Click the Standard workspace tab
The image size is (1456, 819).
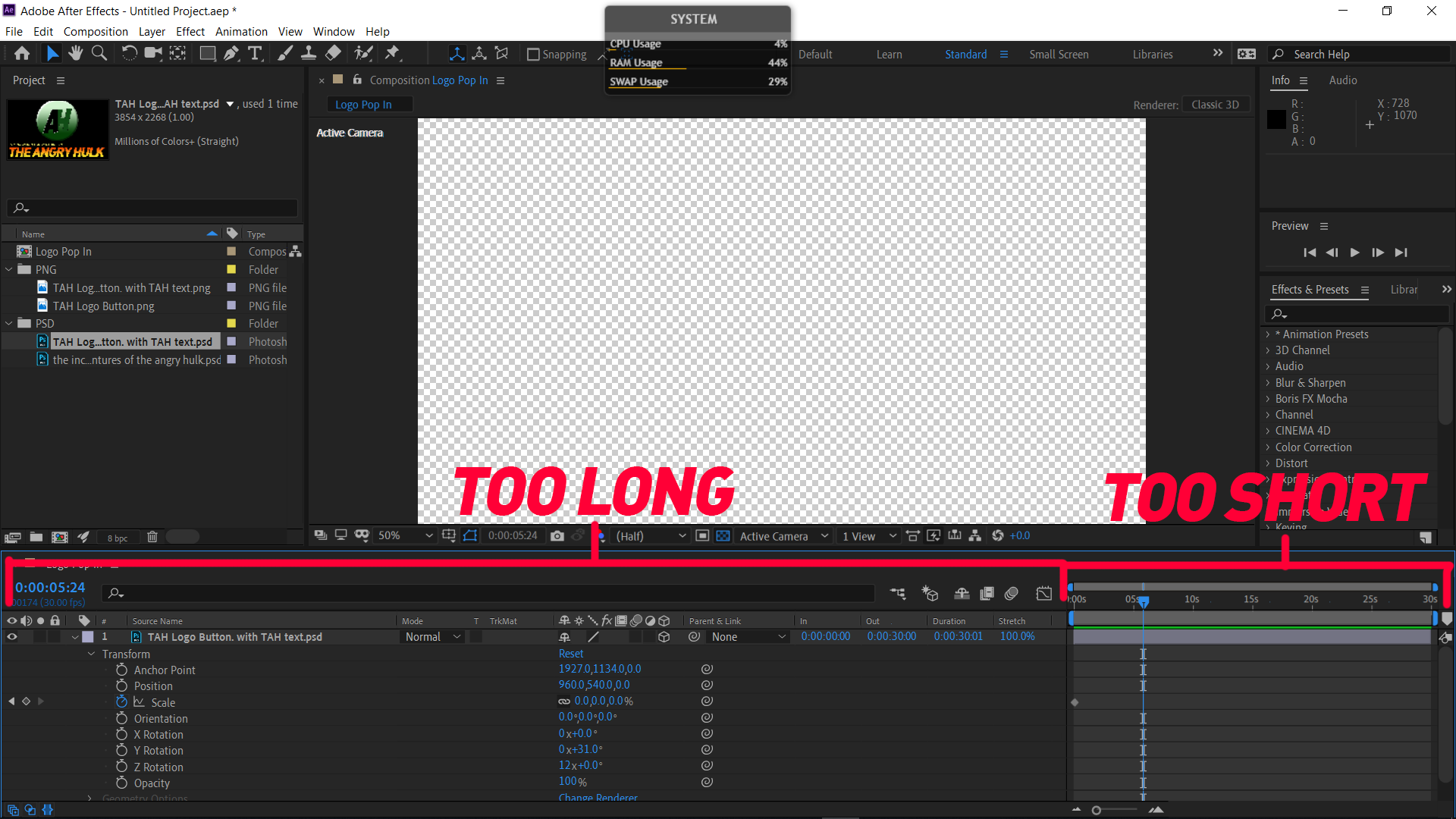[x=965, y=54]
